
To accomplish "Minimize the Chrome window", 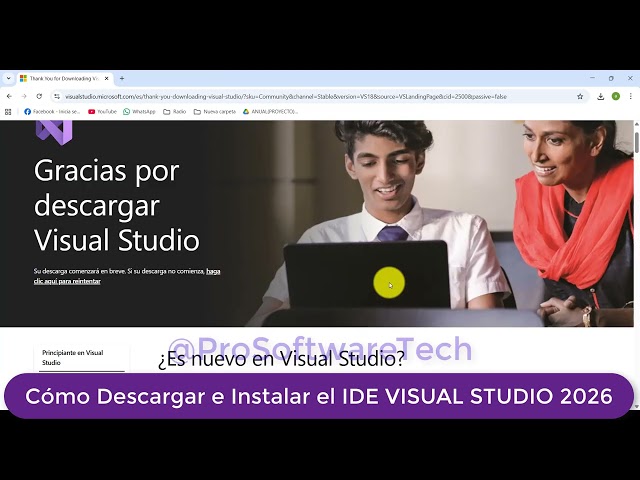I will click(x=592, y=78).
